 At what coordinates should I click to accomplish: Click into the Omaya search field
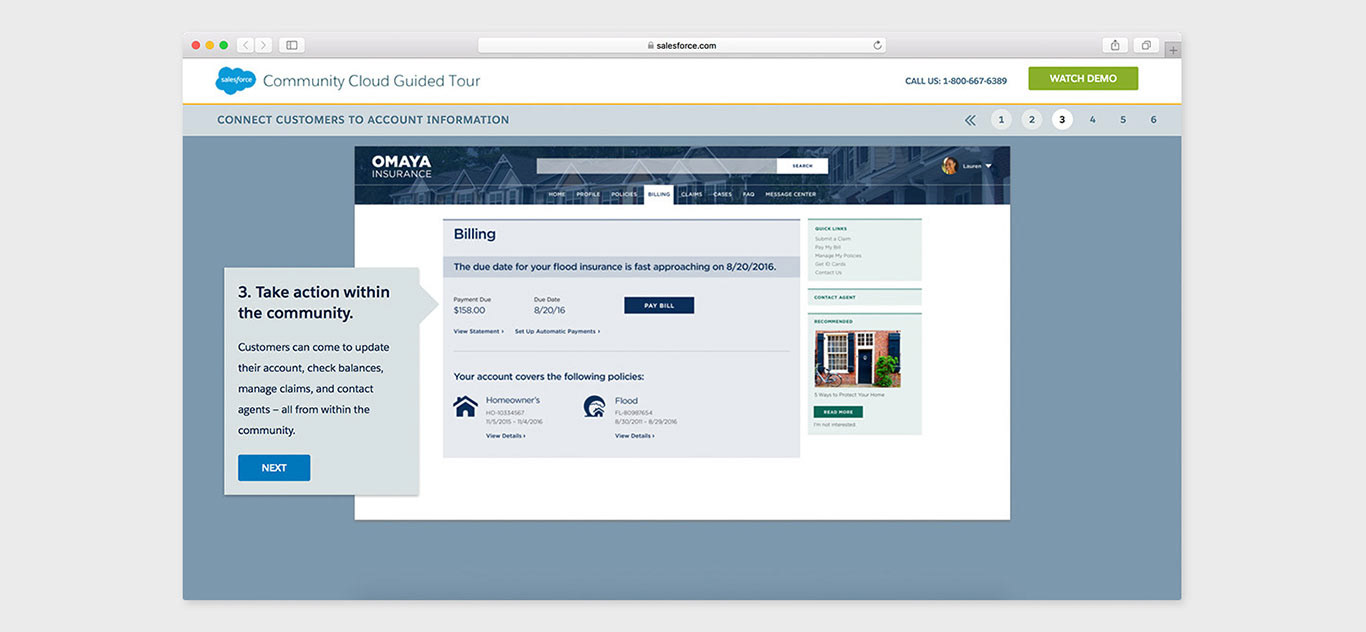click(656, 166)
